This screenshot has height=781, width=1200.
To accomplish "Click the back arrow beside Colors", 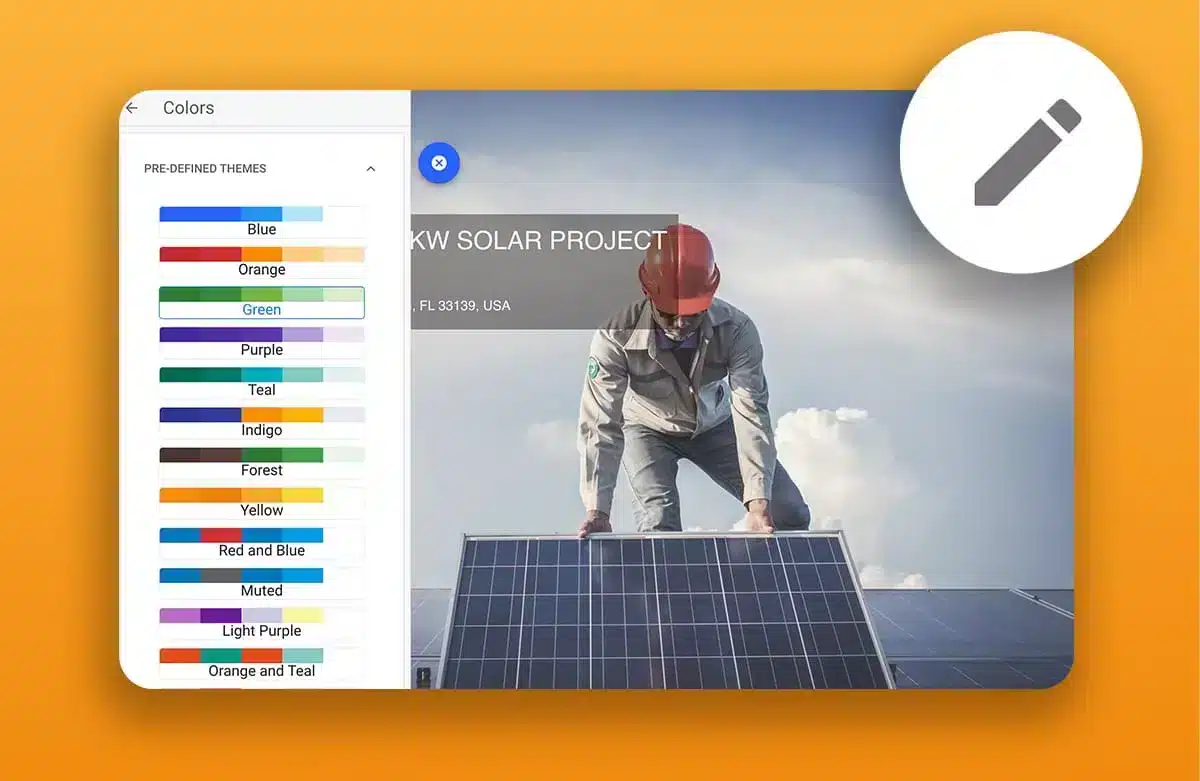I will pos(131,108).
